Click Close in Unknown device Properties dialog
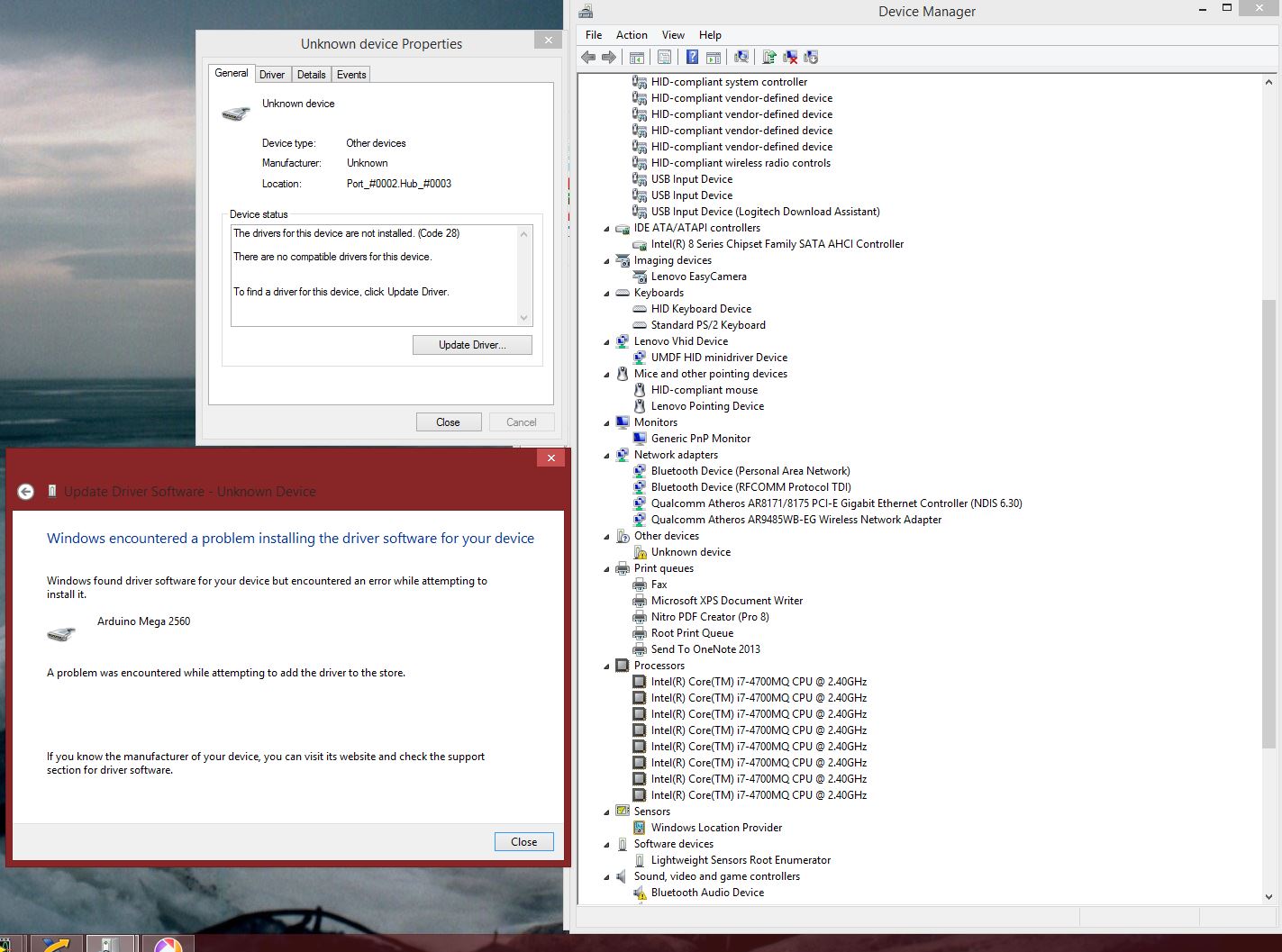Viewport: 1282px width, 952px height. point(448,422)
